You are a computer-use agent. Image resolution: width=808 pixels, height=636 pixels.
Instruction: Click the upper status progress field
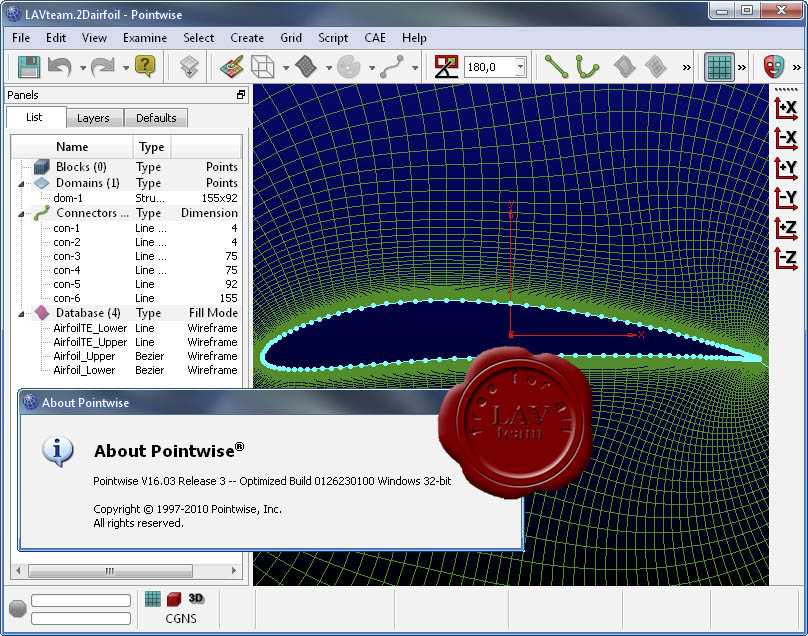pos(81,600)
